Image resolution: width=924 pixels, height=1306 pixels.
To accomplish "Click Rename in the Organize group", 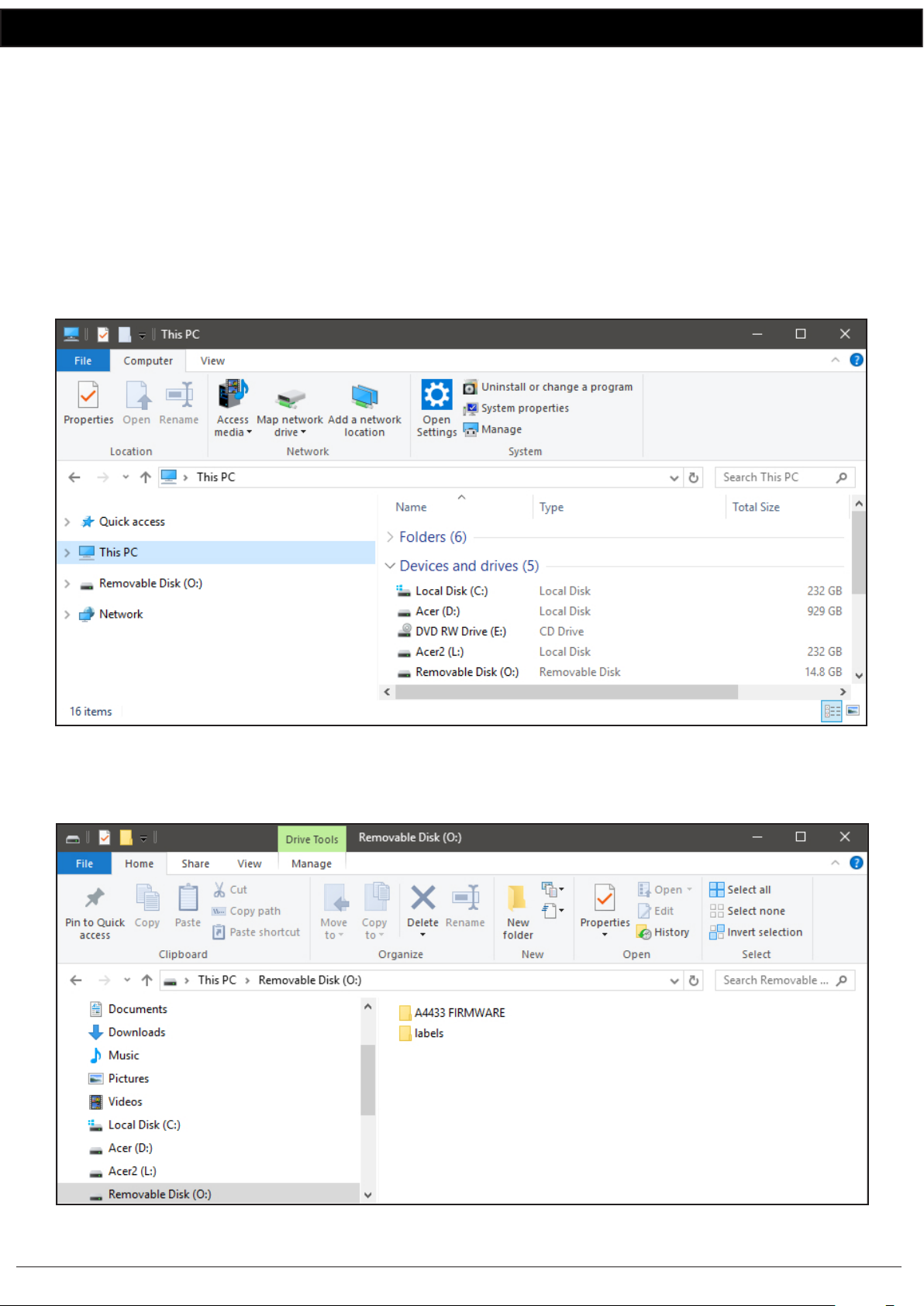I will coord(465,905).
